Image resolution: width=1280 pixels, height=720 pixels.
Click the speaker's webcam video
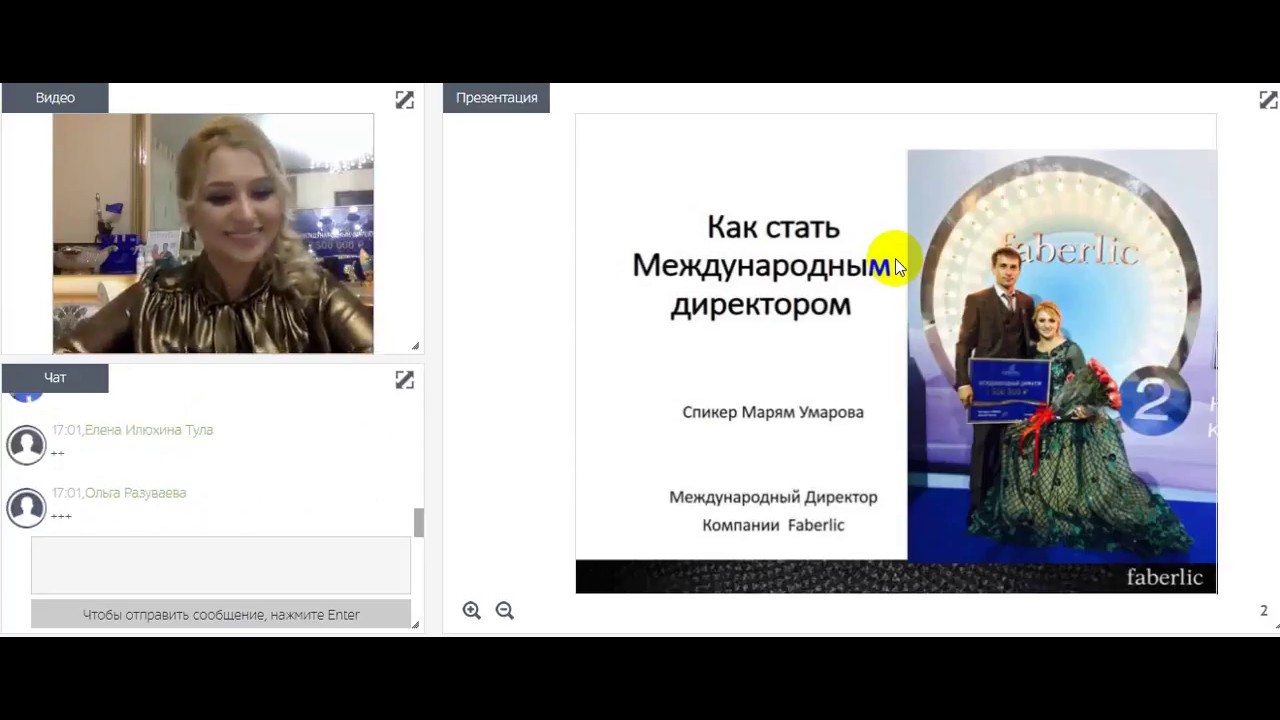coord(213,233)
